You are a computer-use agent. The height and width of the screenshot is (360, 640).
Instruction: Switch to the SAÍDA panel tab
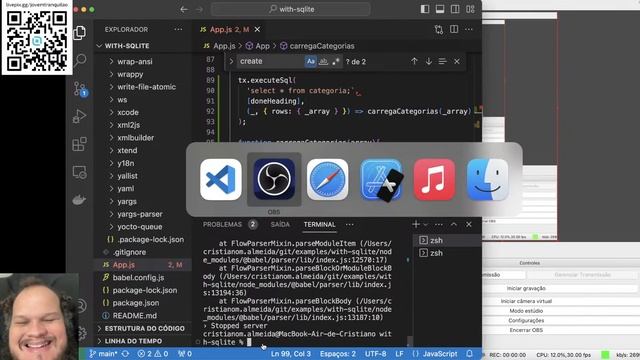click(280, 224)
